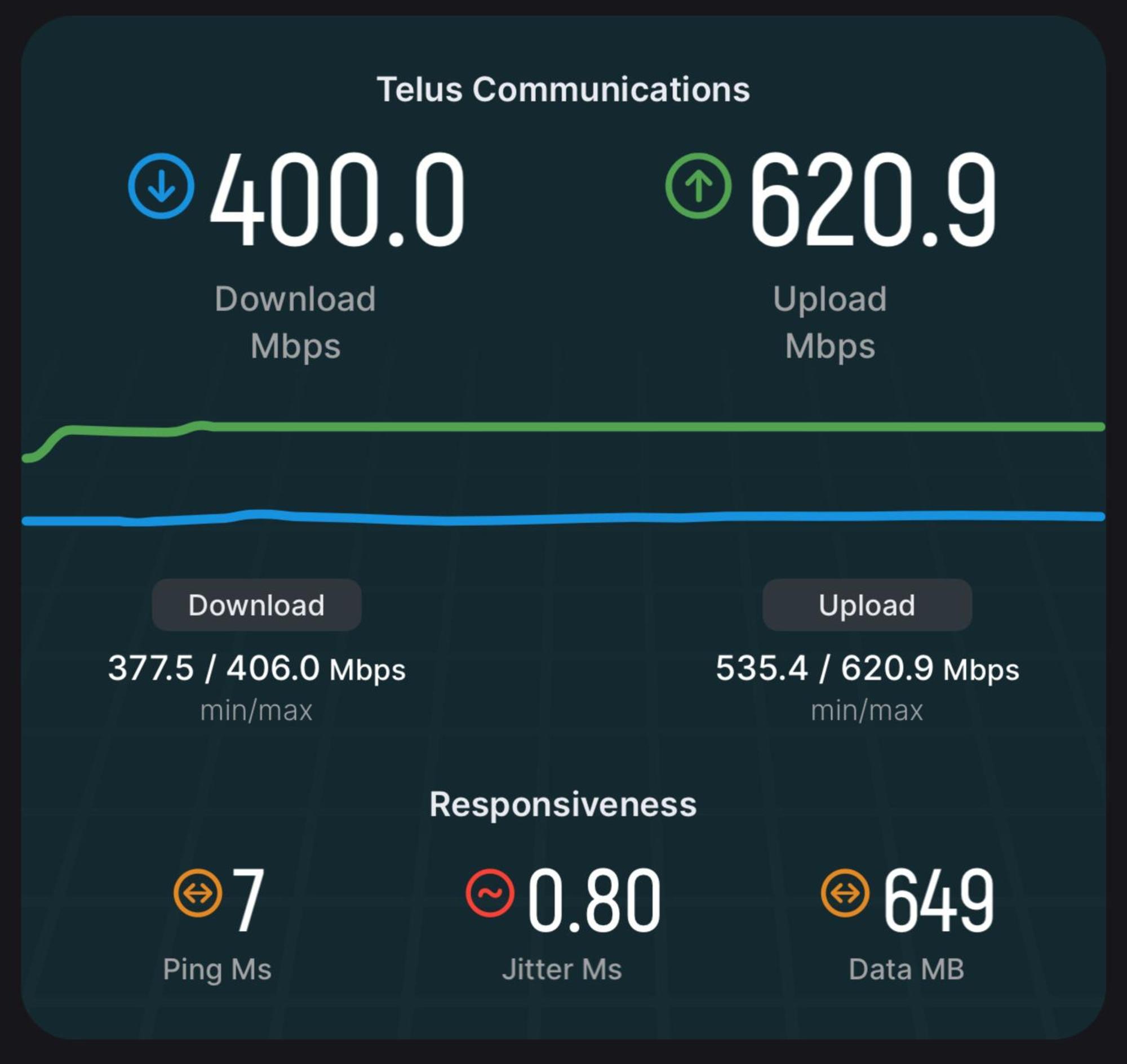Viewport: 1127px width, 1064px height.
Task: Select the 535.4 / 620.9 Mbps upload range
Action: point(867,668)
